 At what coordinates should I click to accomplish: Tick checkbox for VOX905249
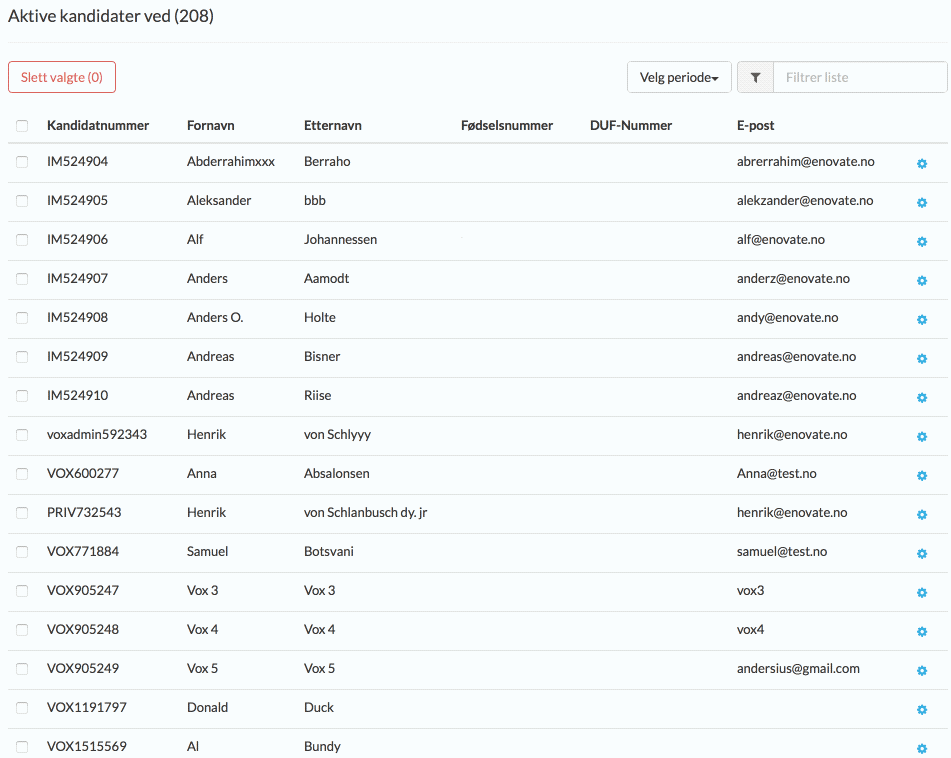pos(22,668)
